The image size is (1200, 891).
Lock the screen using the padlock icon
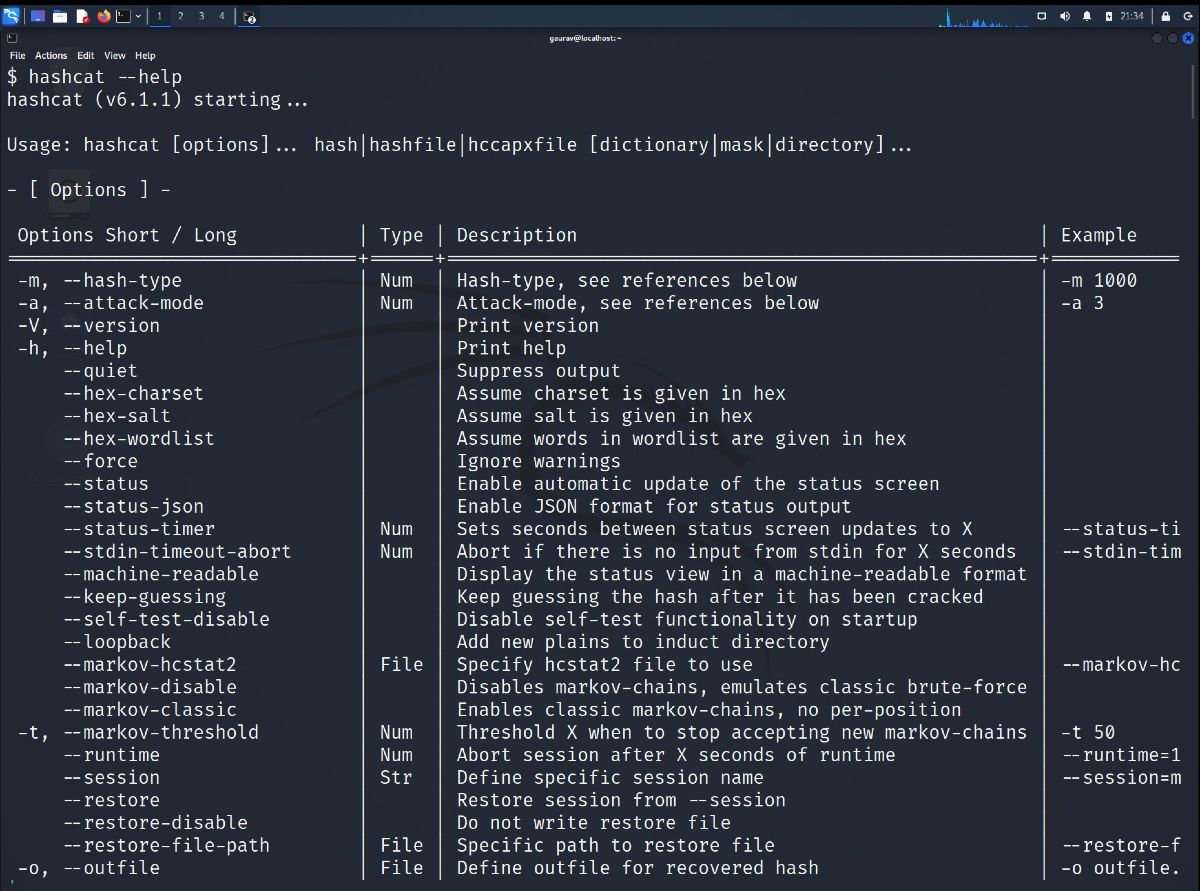tap(1166, 16)
